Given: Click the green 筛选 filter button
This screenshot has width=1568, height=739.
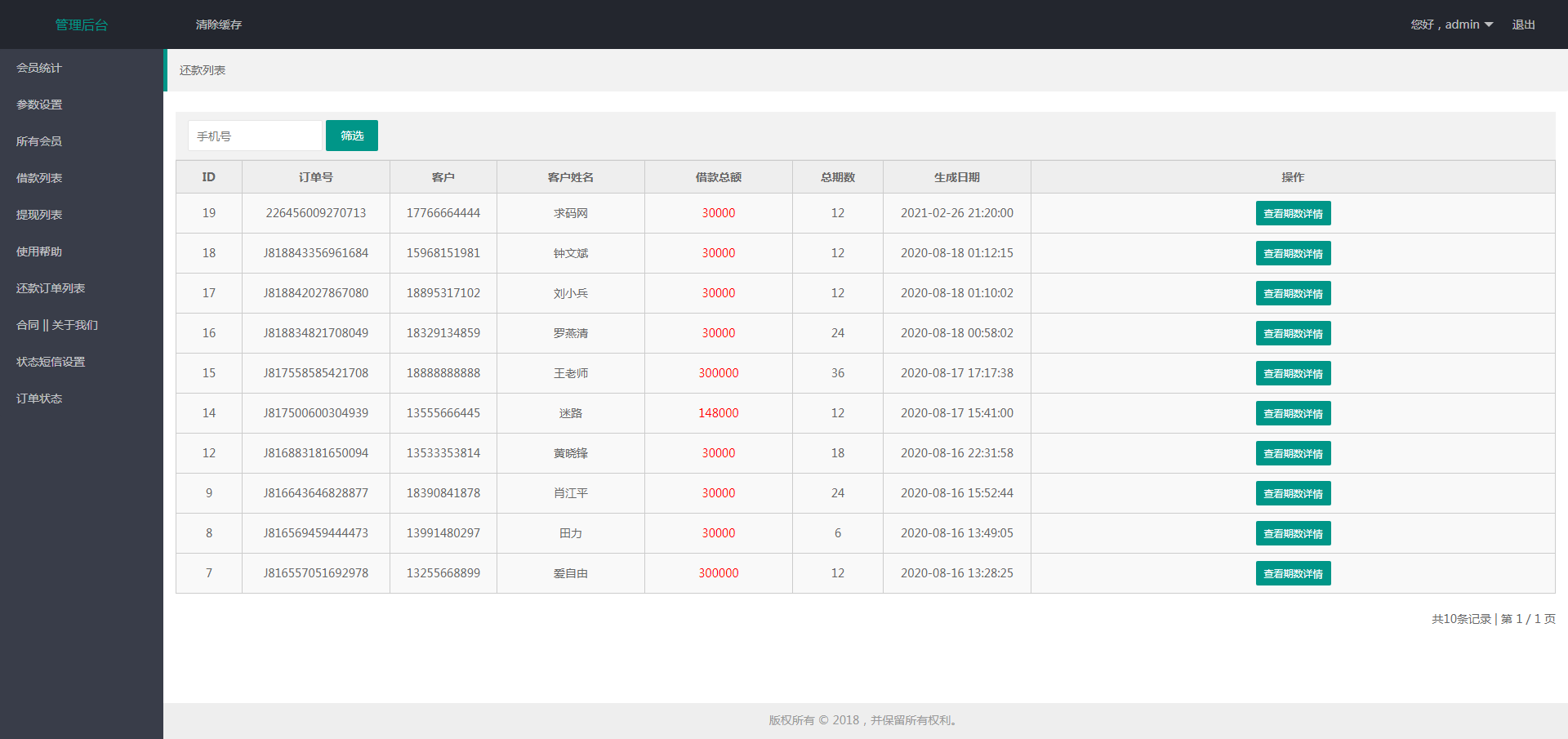Looking at the screenshot, I should 352,136.
